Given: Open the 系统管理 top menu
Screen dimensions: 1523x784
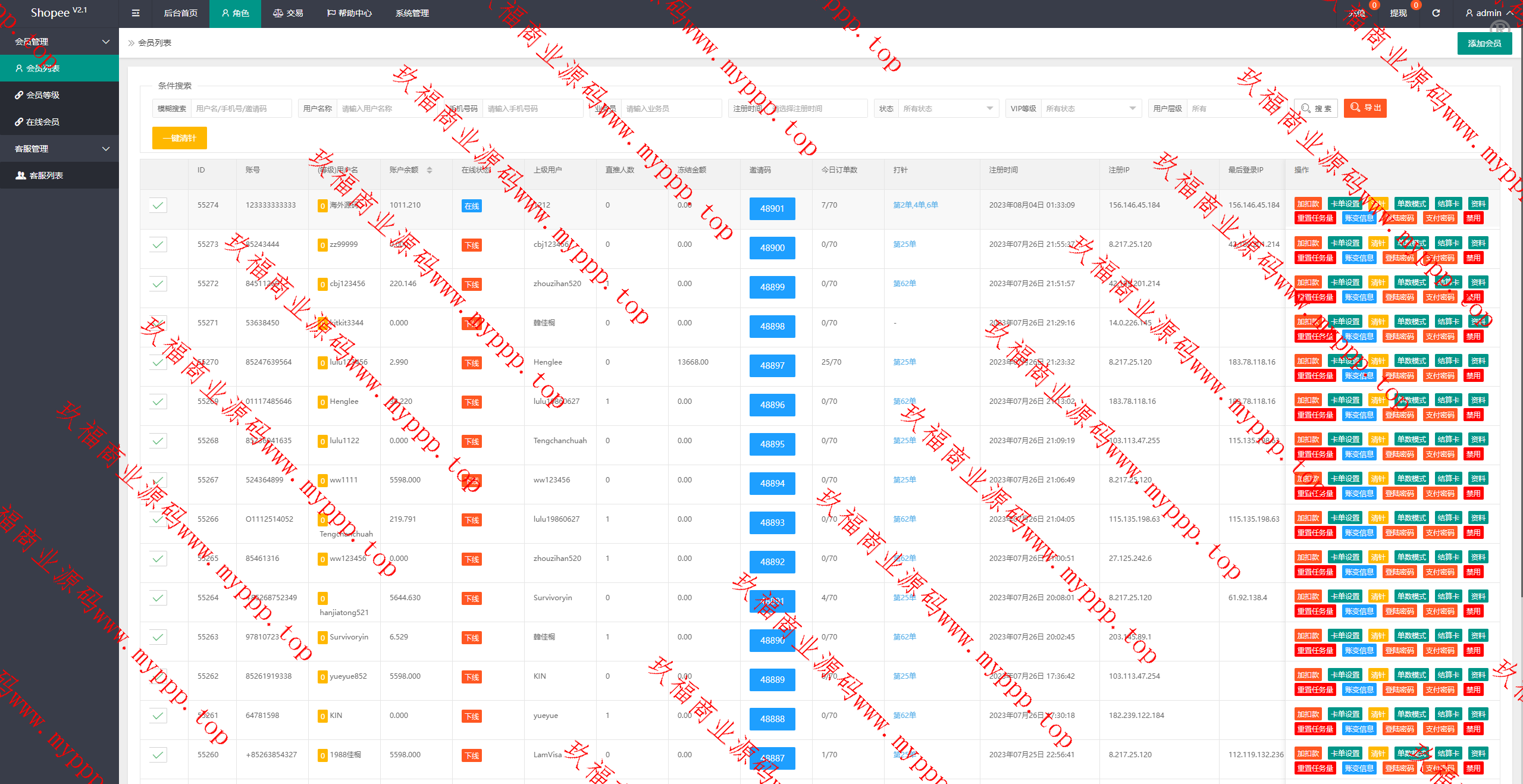Looking at the screenshot, I should click(x=412, y=13).
